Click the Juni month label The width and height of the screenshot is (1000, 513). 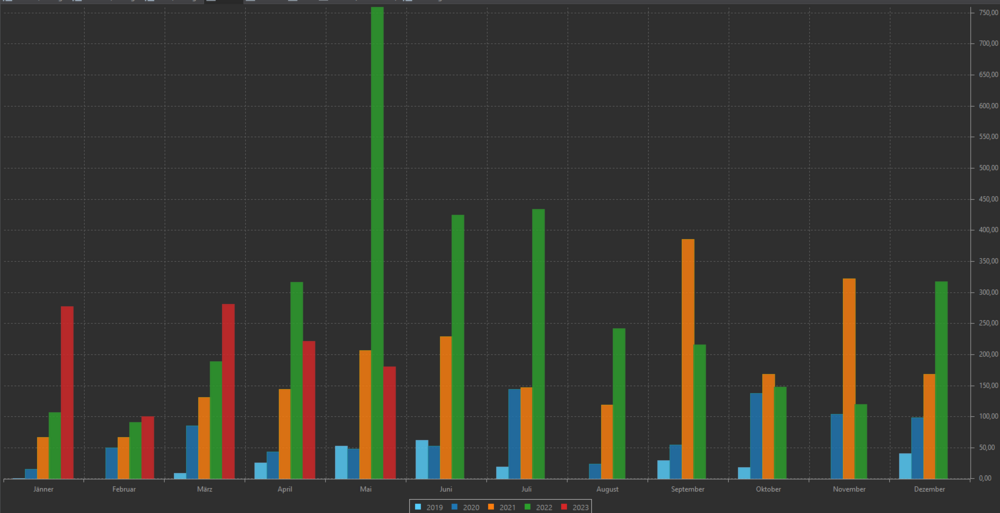(x=446, y=489)
